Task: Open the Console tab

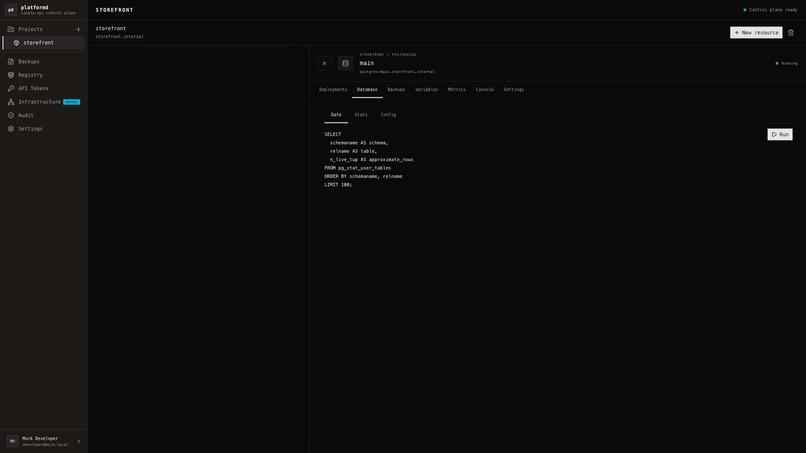Action: (x=485, y=89)
